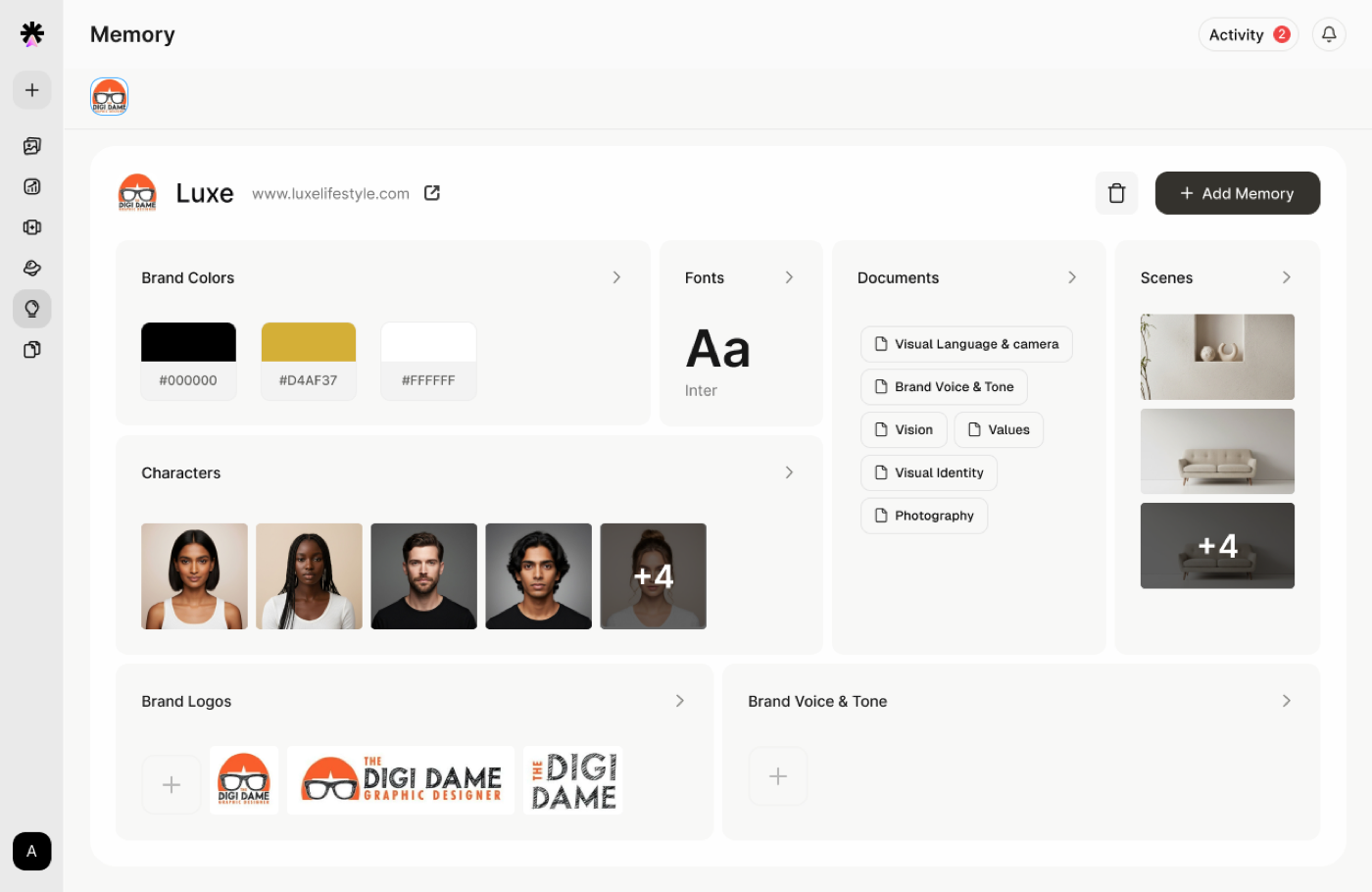Expand the Brand Colors section chevron
1372x892 pixels.
pos(616,277)
